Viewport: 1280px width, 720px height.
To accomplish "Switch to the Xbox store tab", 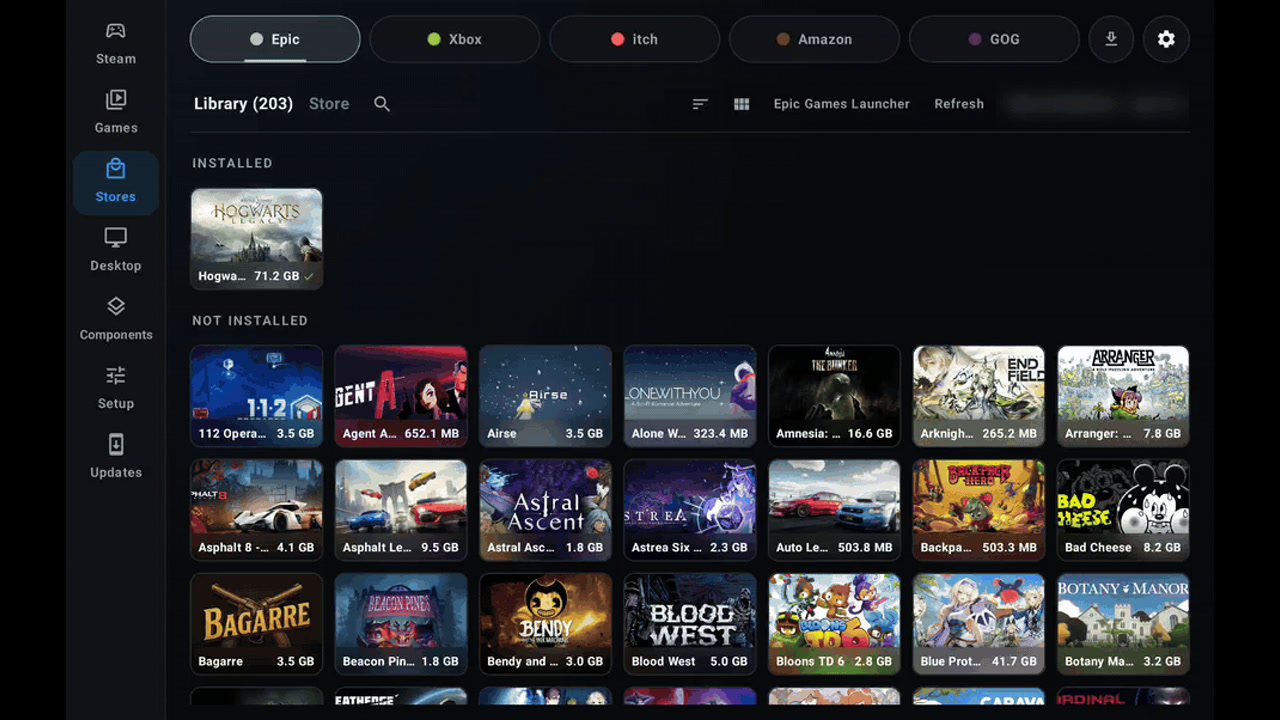I will [x=455, y=39].
